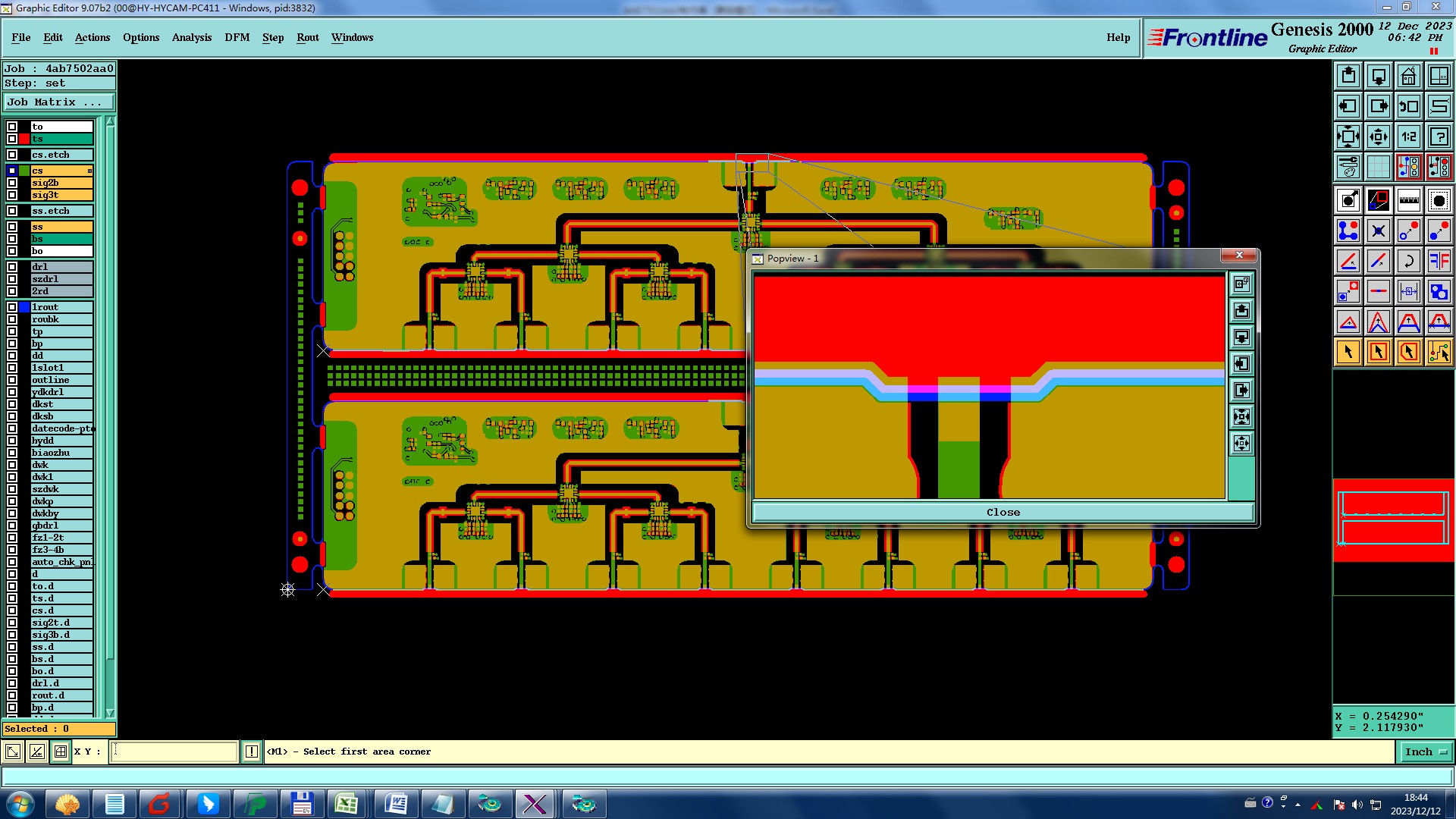Image resolution: width=1456 pixels, height=819 pixels.
Task: Open the Analysis menu
Action: [x=191, y=37]
